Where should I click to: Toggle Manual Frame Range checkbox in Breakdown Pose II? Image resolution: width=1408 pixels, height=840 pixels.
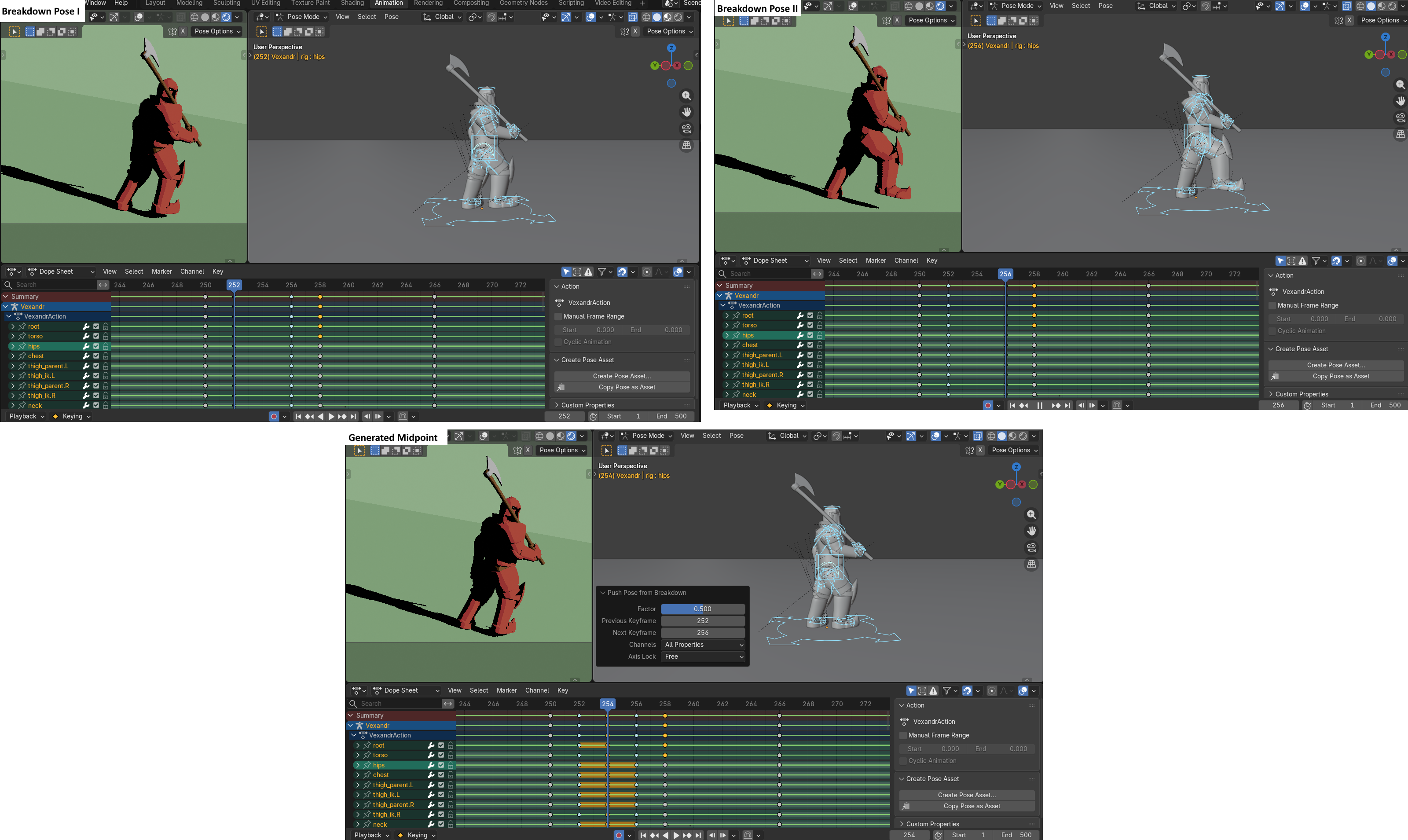coord(1272,305)
